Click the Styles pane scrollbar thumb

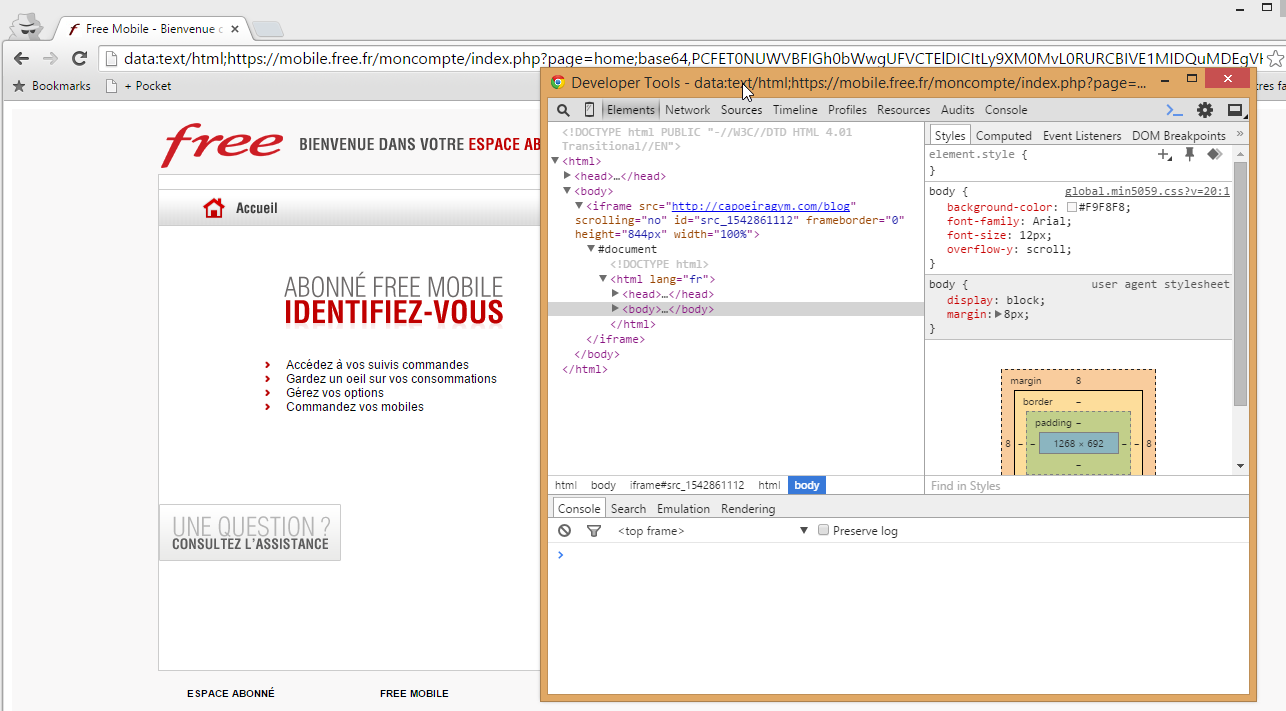click(1241, 282)
